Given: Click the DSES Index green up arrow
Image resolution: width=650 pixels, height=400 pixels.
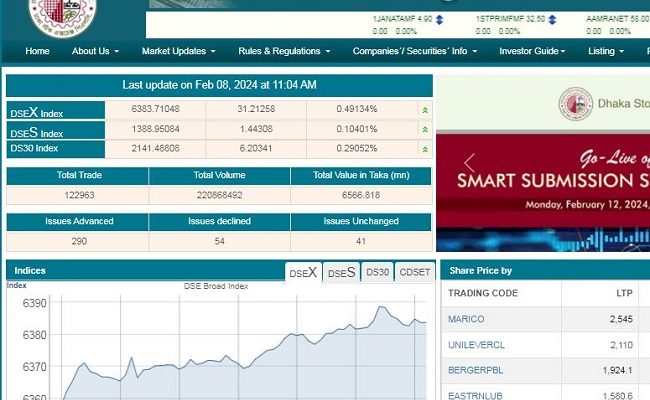Looking at the screenshot, I should click(x=425, y=130).
